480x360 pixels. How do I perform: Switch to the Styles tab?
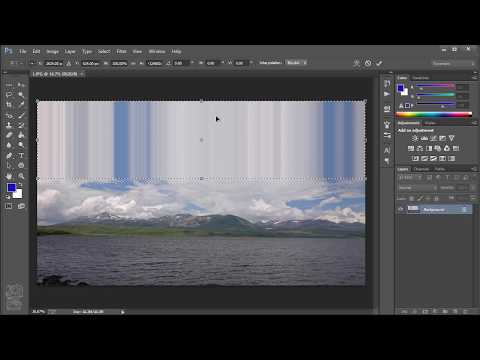point(430,123)
